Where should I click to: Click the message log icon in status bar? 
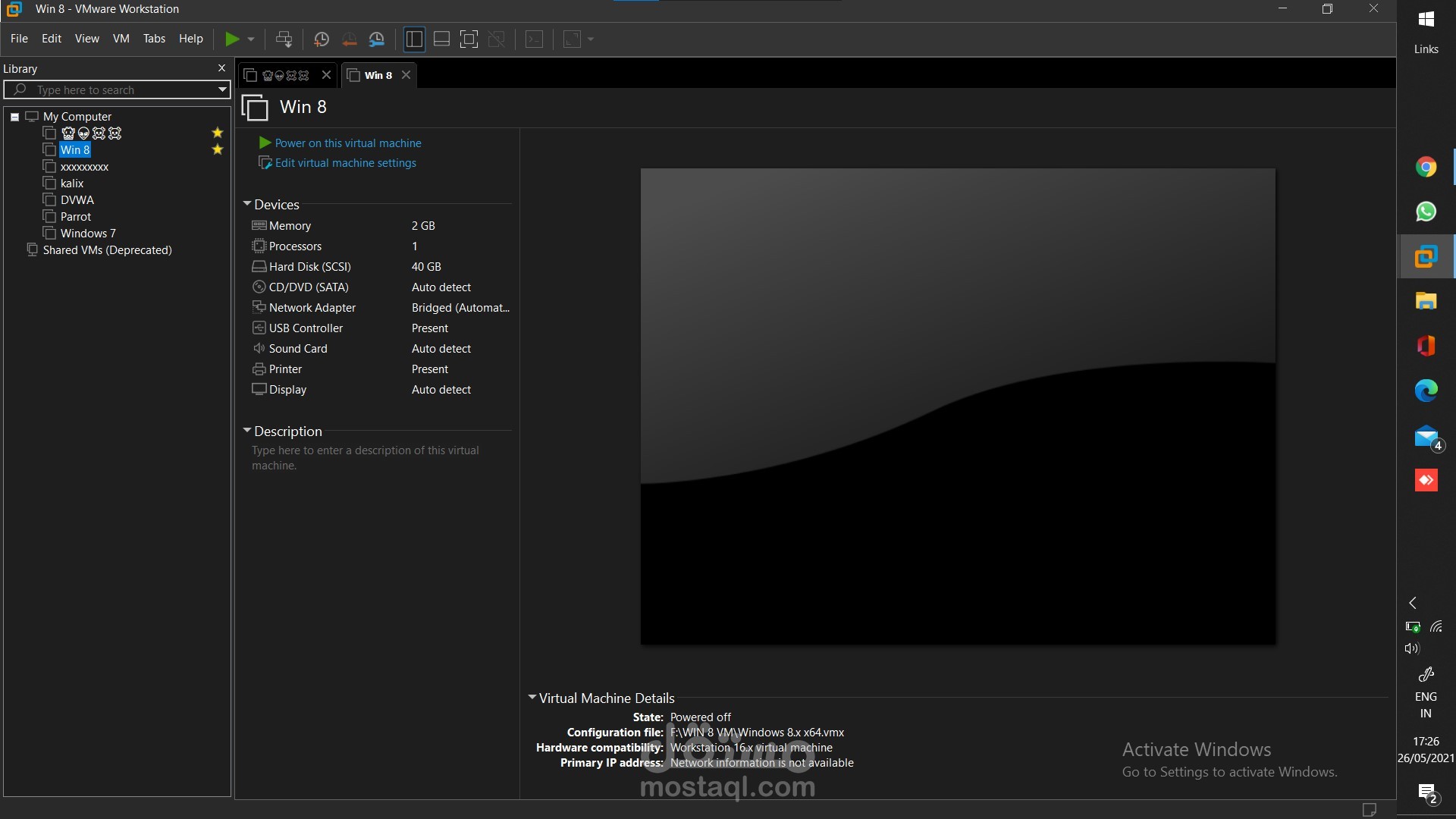[1369, 810]
